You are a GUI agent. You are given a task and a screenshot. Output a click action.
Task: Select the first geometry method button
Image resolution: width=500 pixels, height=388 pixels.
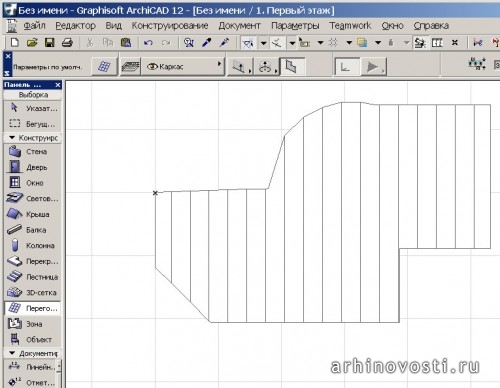tap(240, 67)
